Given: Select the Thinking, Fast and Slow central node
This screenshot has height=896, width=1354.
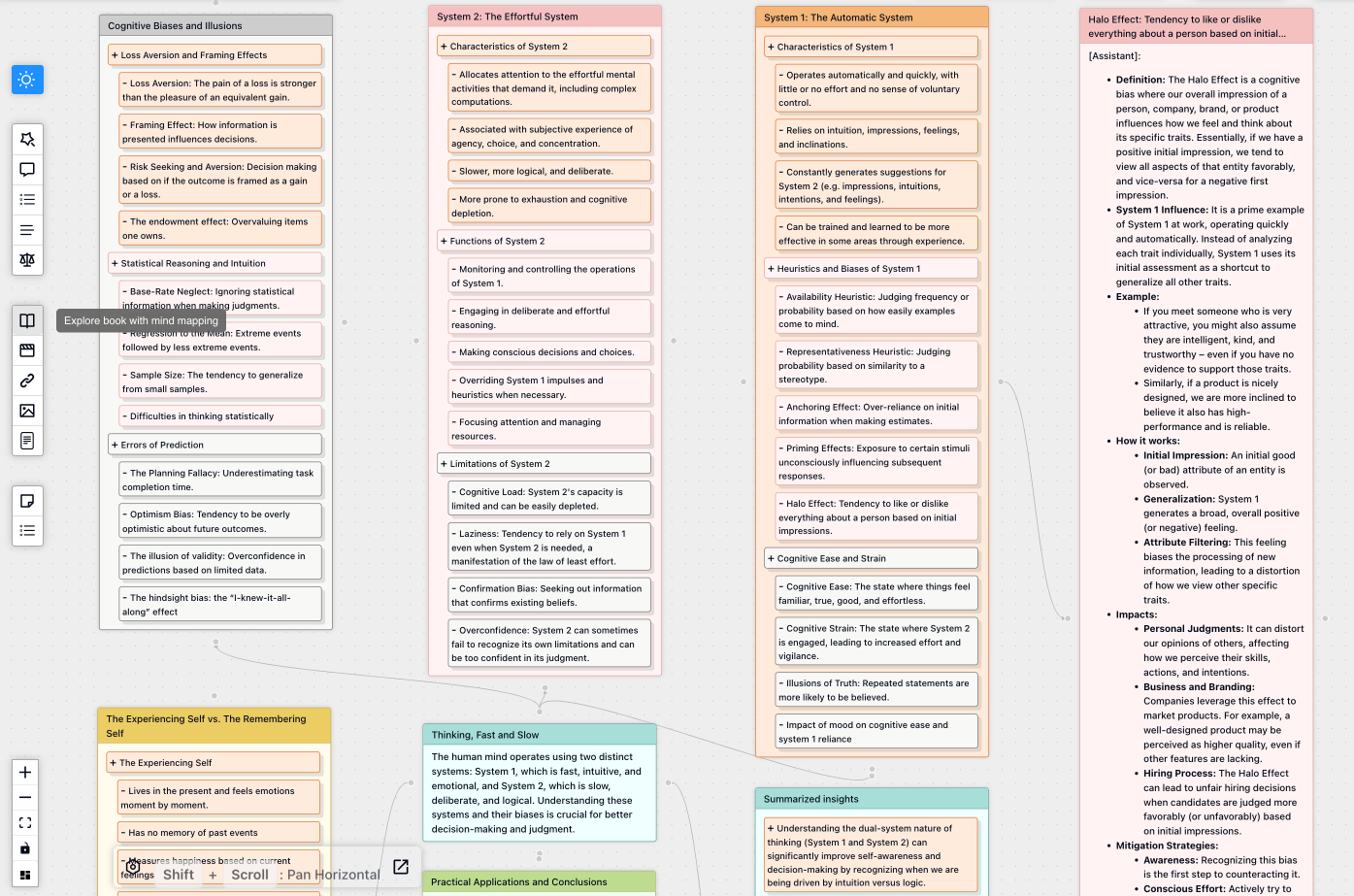Looking at the screenshot, I should click(x=540, y=734).
